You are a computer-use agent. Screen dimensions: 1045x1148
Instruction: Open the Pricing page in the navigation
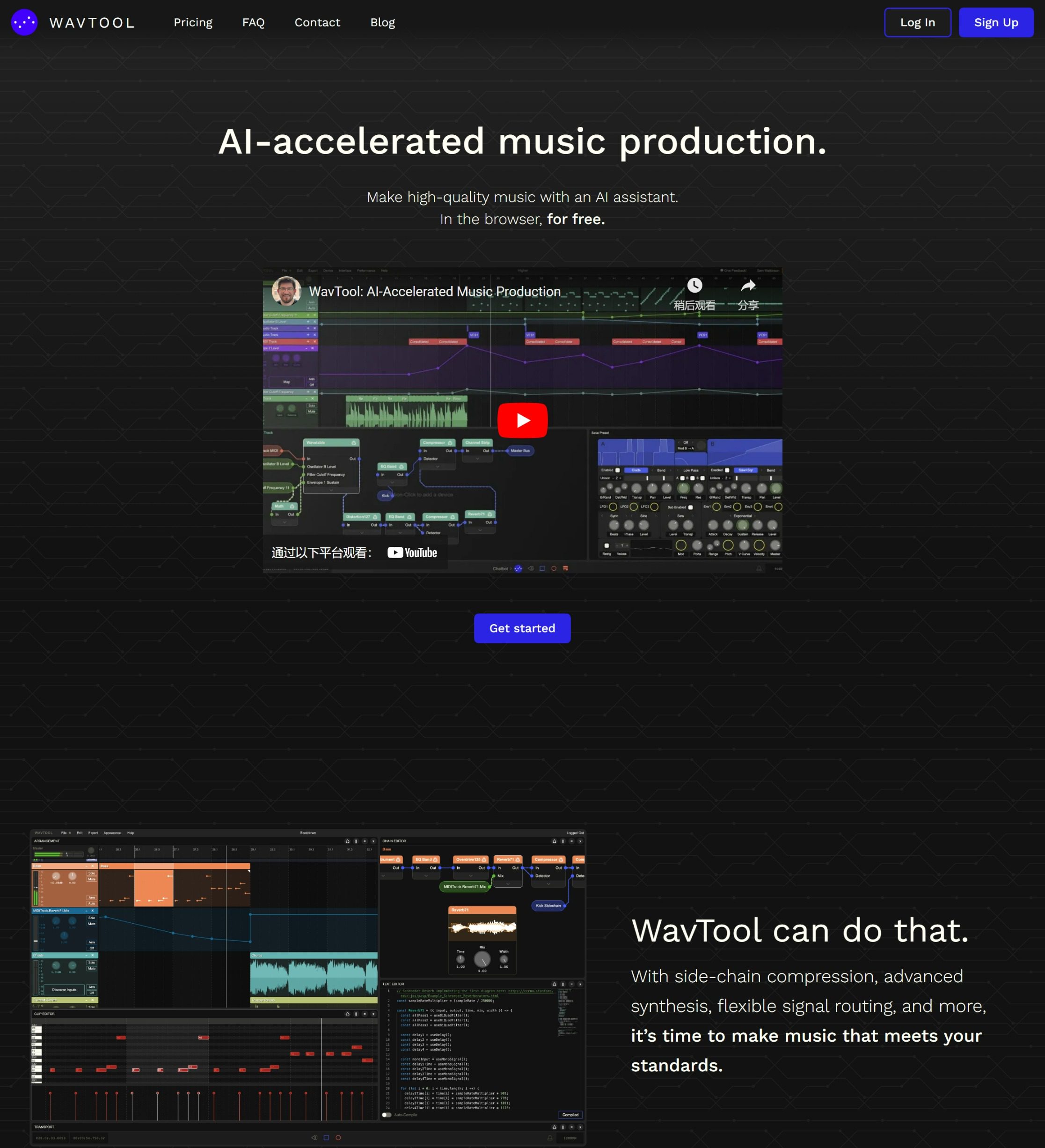point(193,22)
